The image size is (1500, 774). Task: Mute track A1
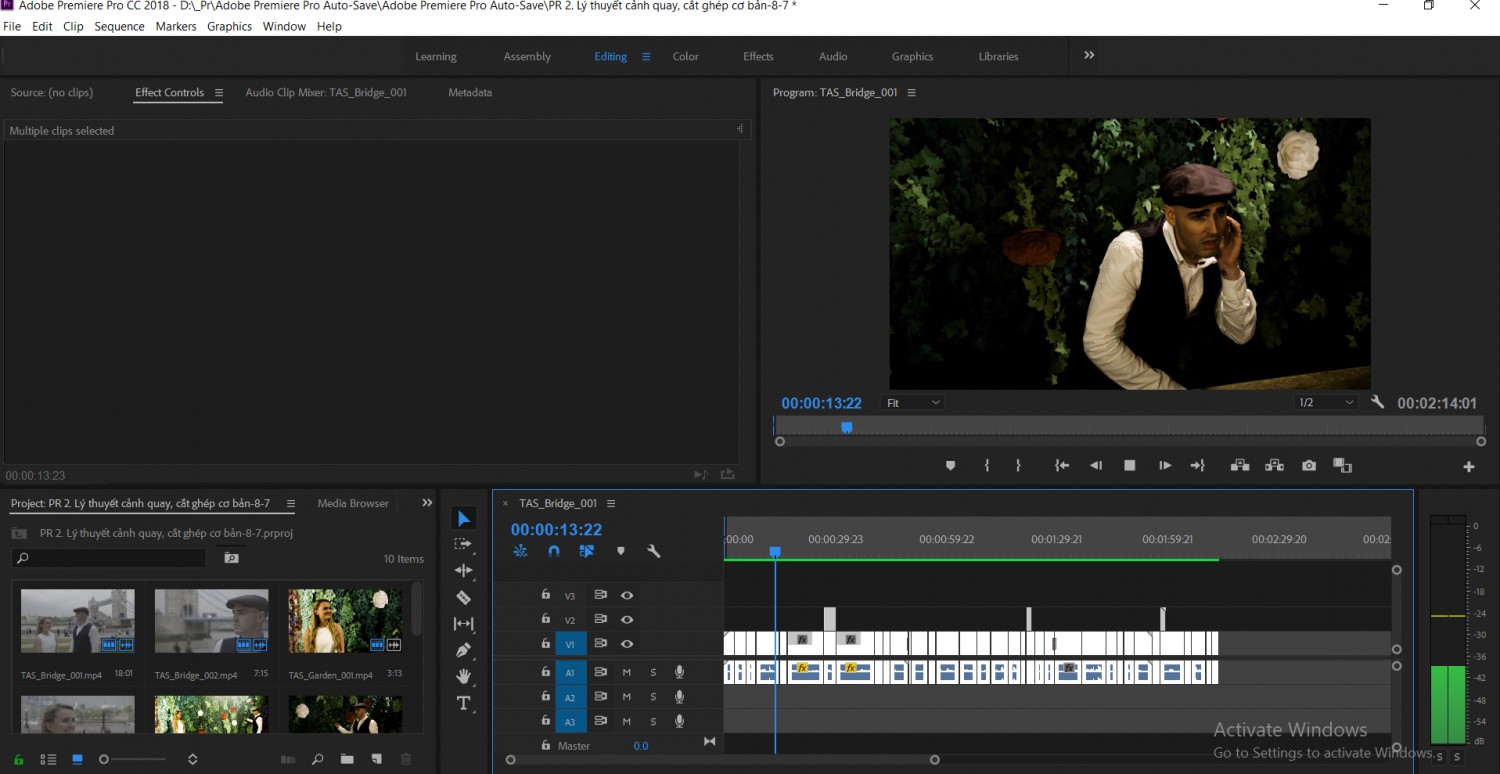(627, 672)
